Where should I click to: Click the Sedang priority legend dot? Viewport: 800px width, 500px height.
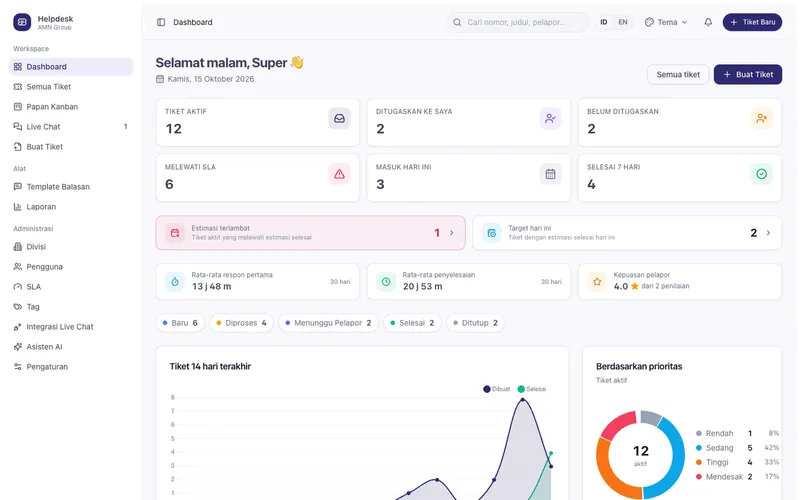[698, 448]
